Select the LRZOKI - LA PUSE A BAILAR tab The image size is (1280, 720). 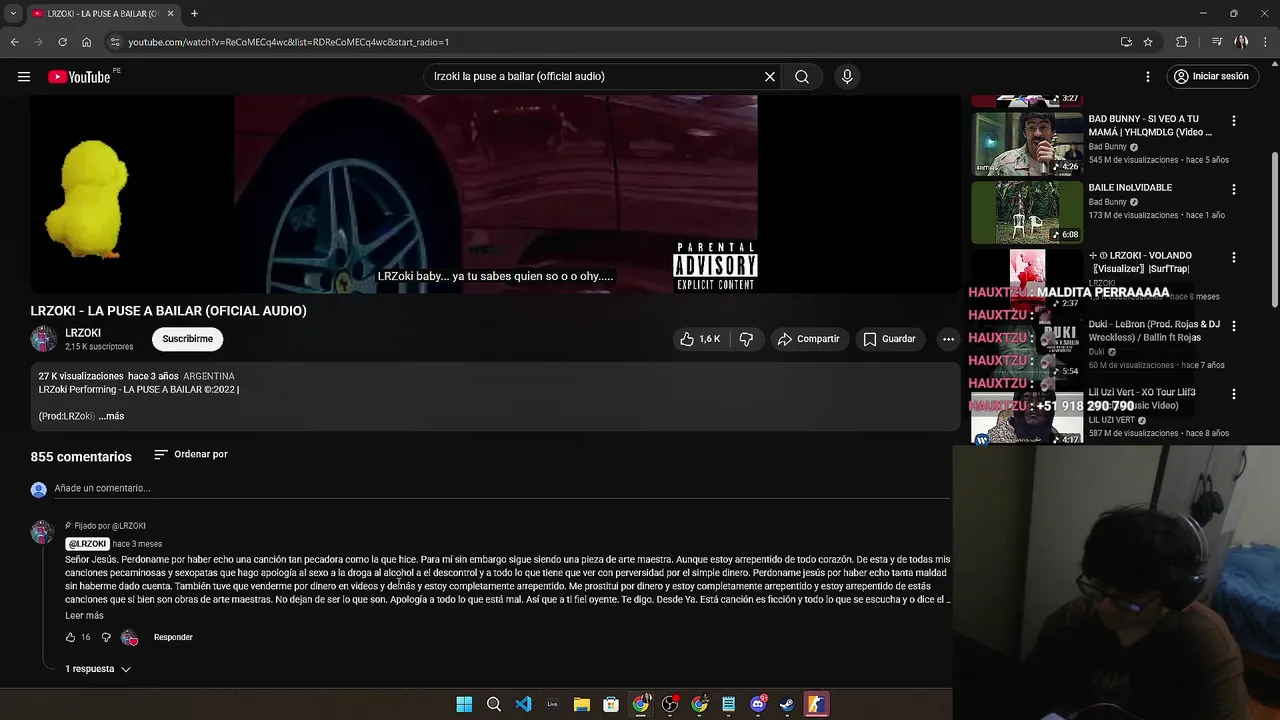tap(102, 13)
